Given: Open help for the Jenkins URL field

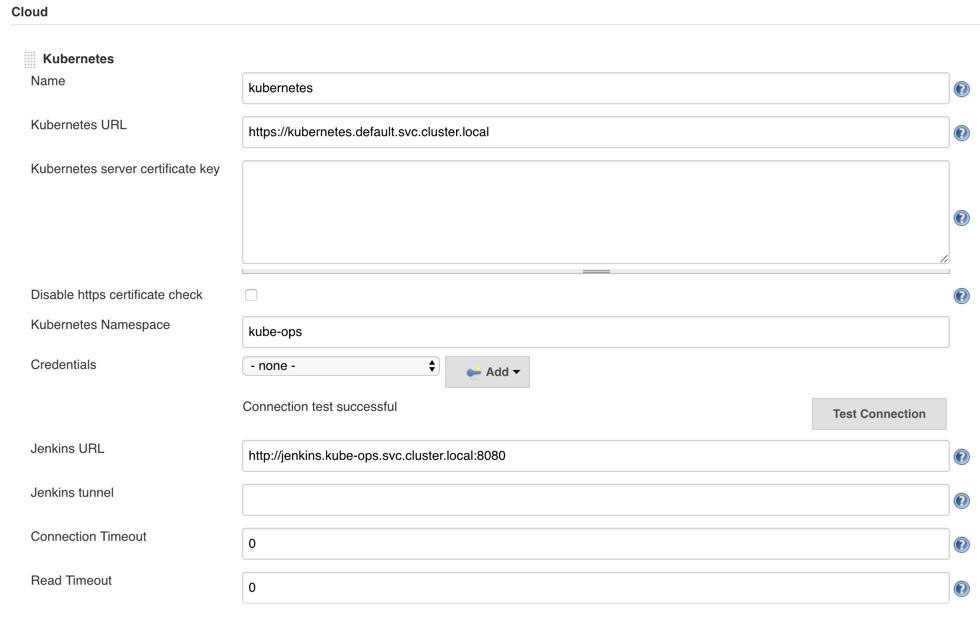Looking at the screenshot, I should (x=961, y=456).
